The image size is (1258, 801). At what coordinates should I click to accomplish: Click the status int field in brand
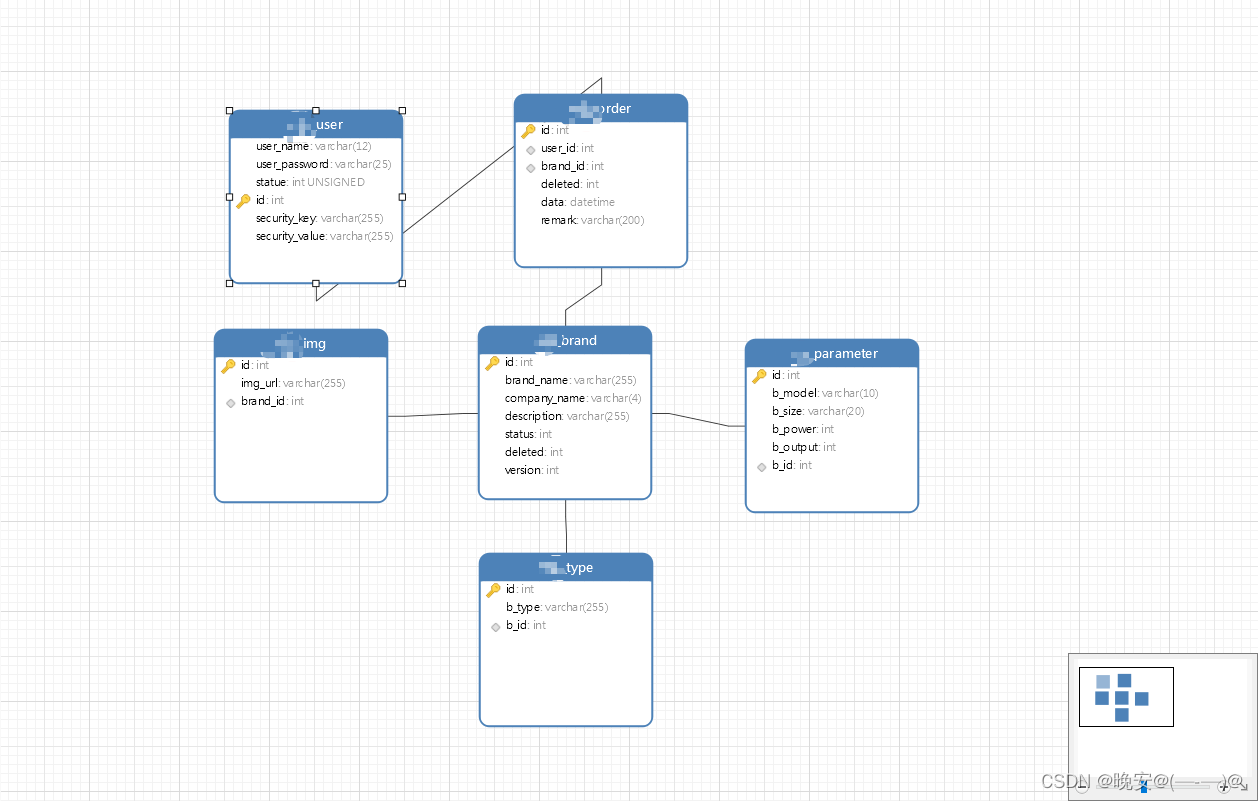(529, 435)
